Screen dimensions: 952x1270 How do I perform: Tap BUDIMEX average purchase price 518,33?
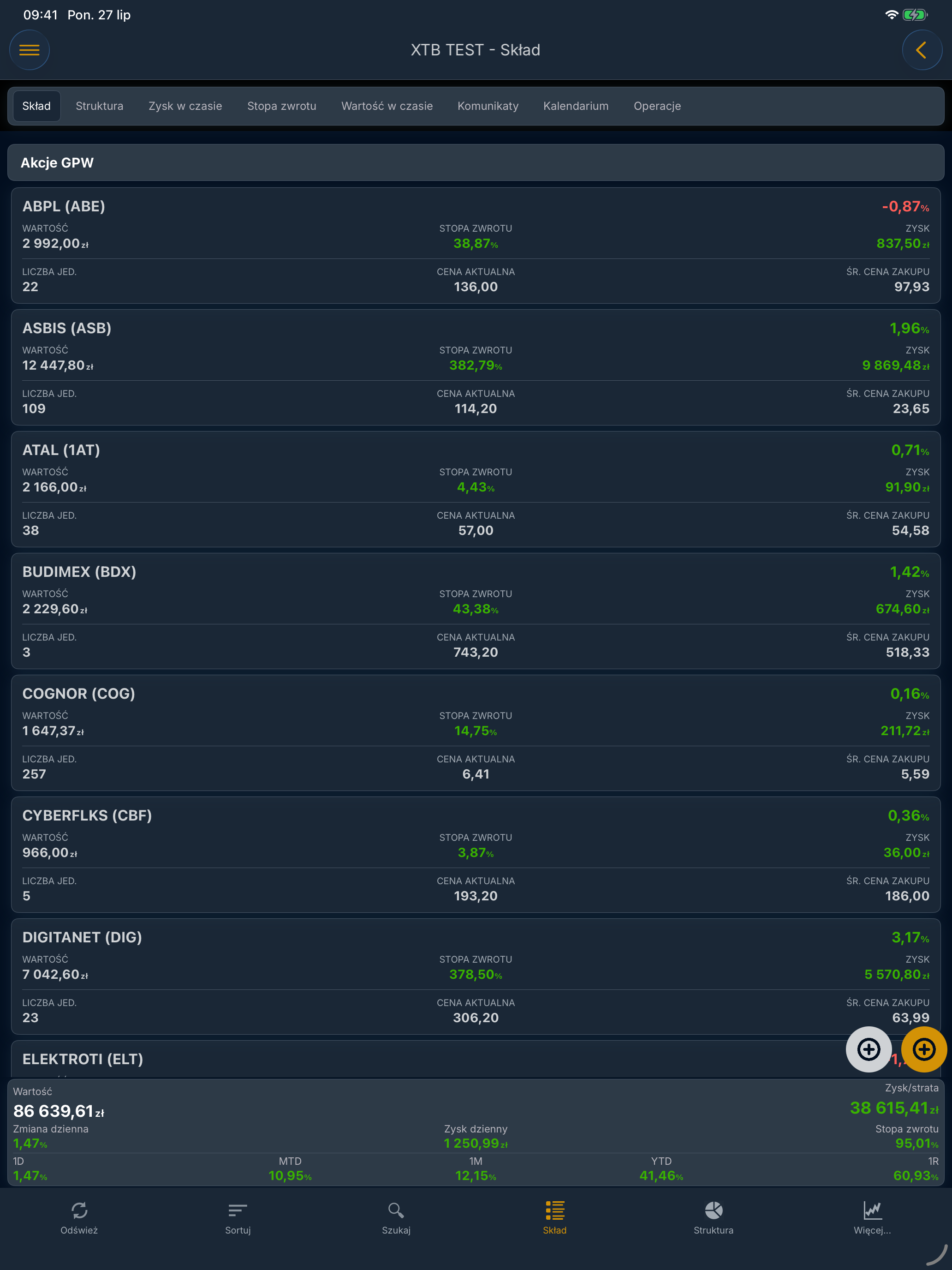(907, 652)
